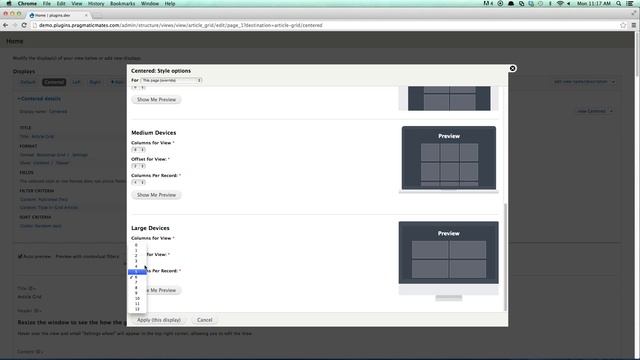Open Spotlight search in menu bar
This screenshot has height=360, width=640.
coord(619,3)
